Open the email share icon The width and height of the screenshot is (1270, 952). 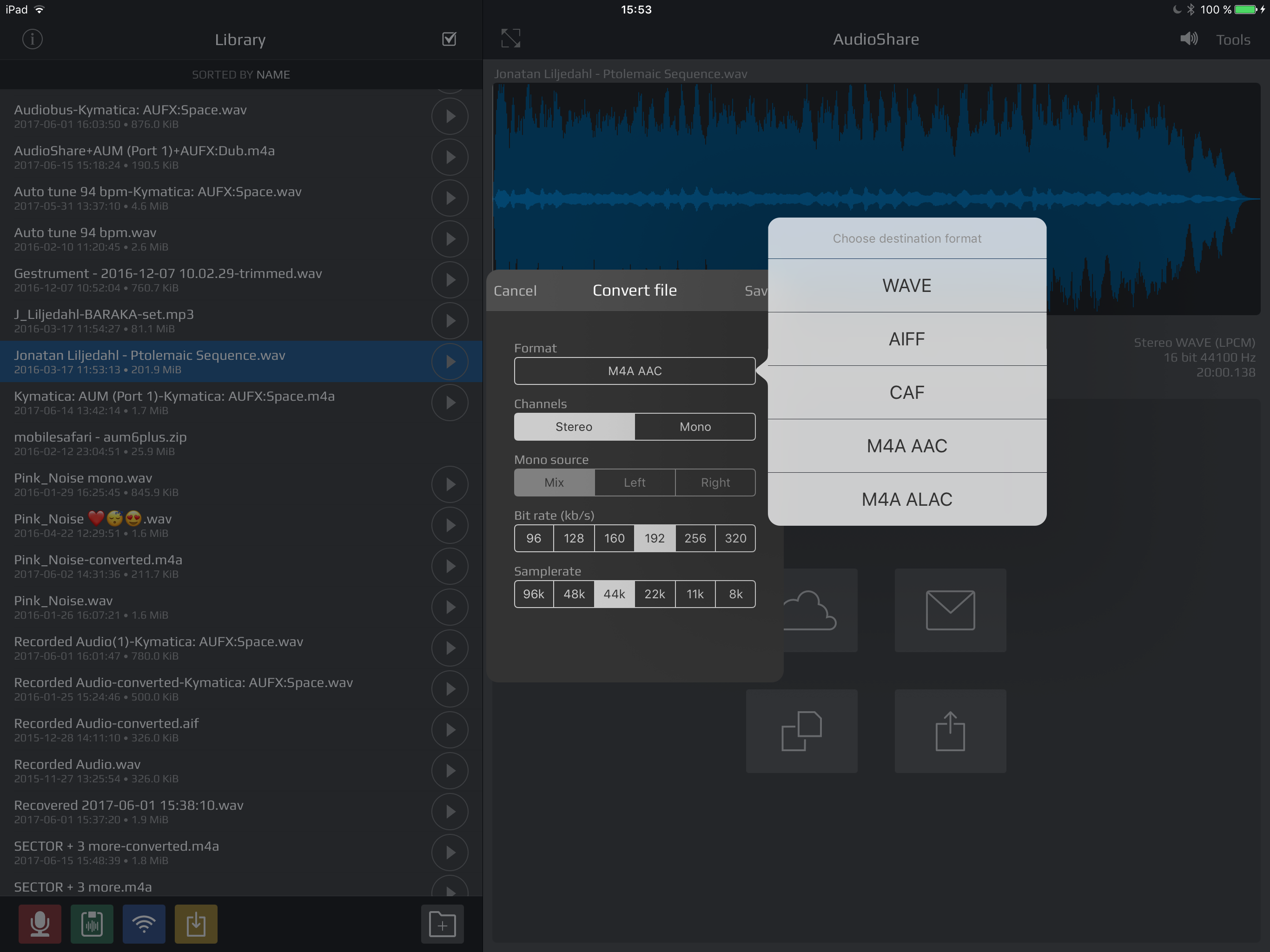(950, 610)
